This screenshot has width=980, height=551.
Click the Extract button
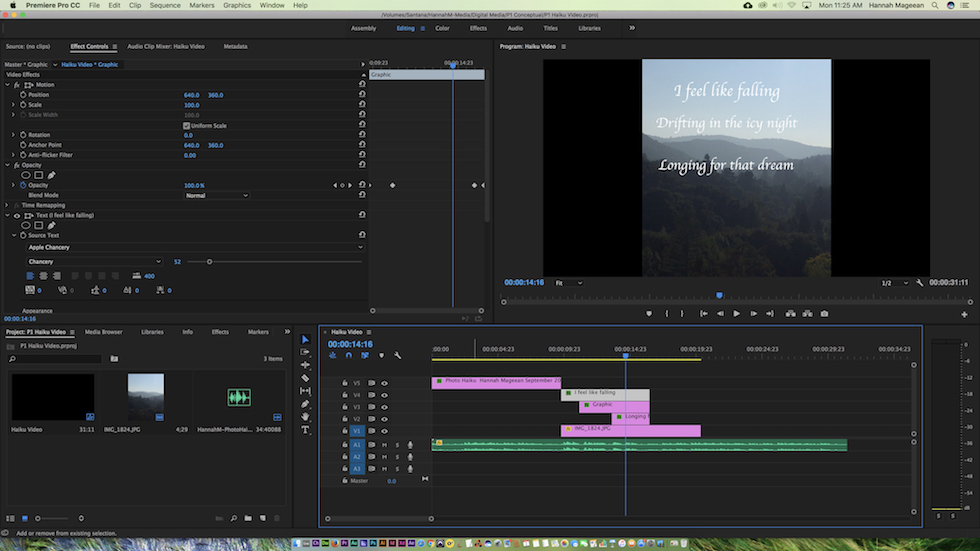click(808, 314)
